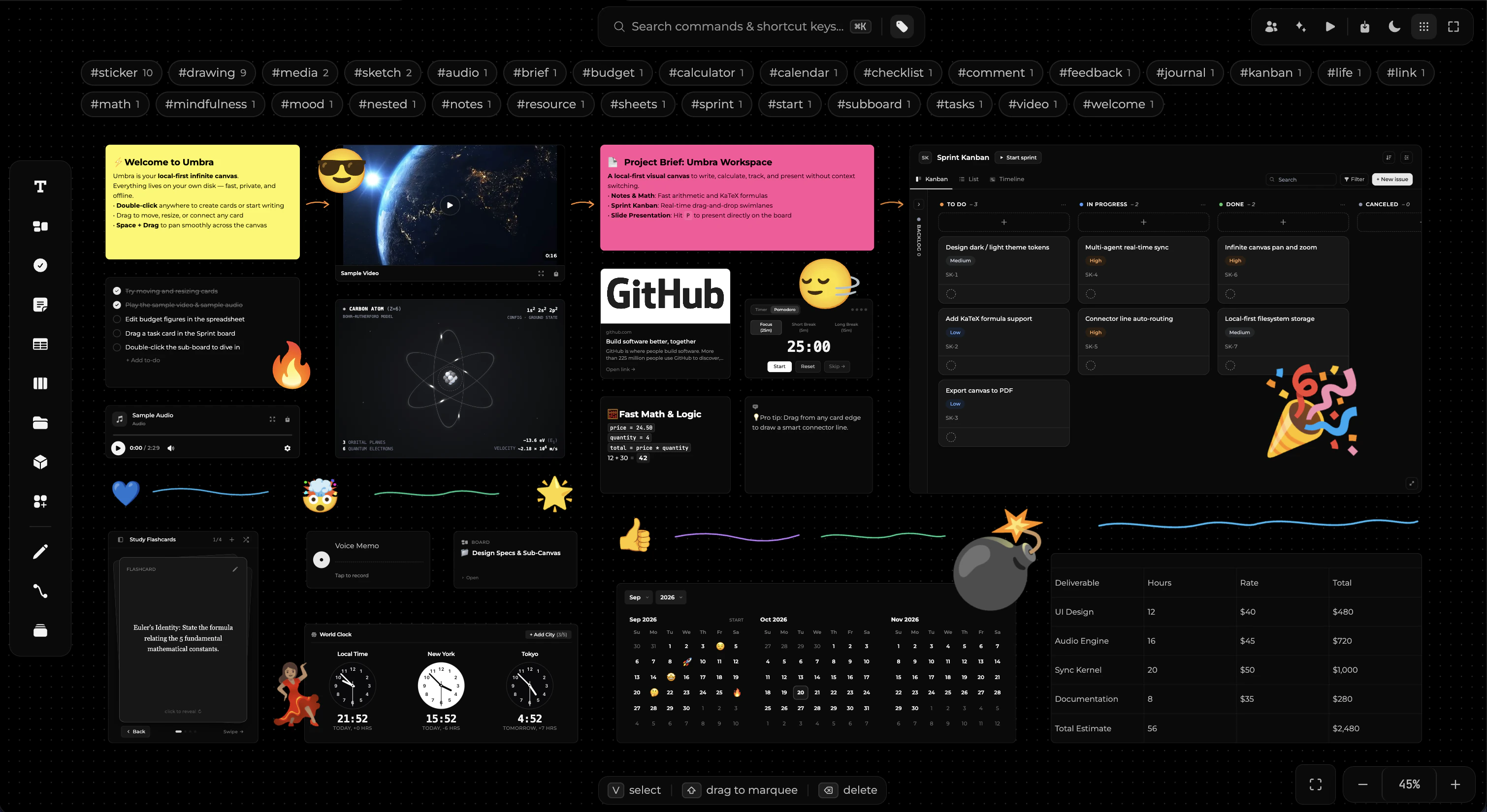Check 'Drag a task card in the Sprint board'
The height and width of the screenshot is (812, 1487).
click(x=117, y=333)
